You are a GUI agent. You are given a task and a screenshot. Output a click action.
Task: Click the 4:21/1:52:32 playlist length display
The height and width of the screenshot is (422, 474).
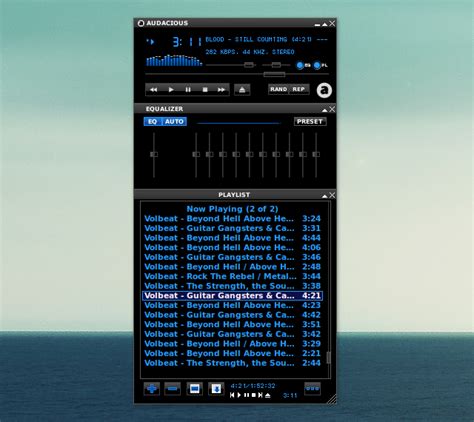[253, 386]
